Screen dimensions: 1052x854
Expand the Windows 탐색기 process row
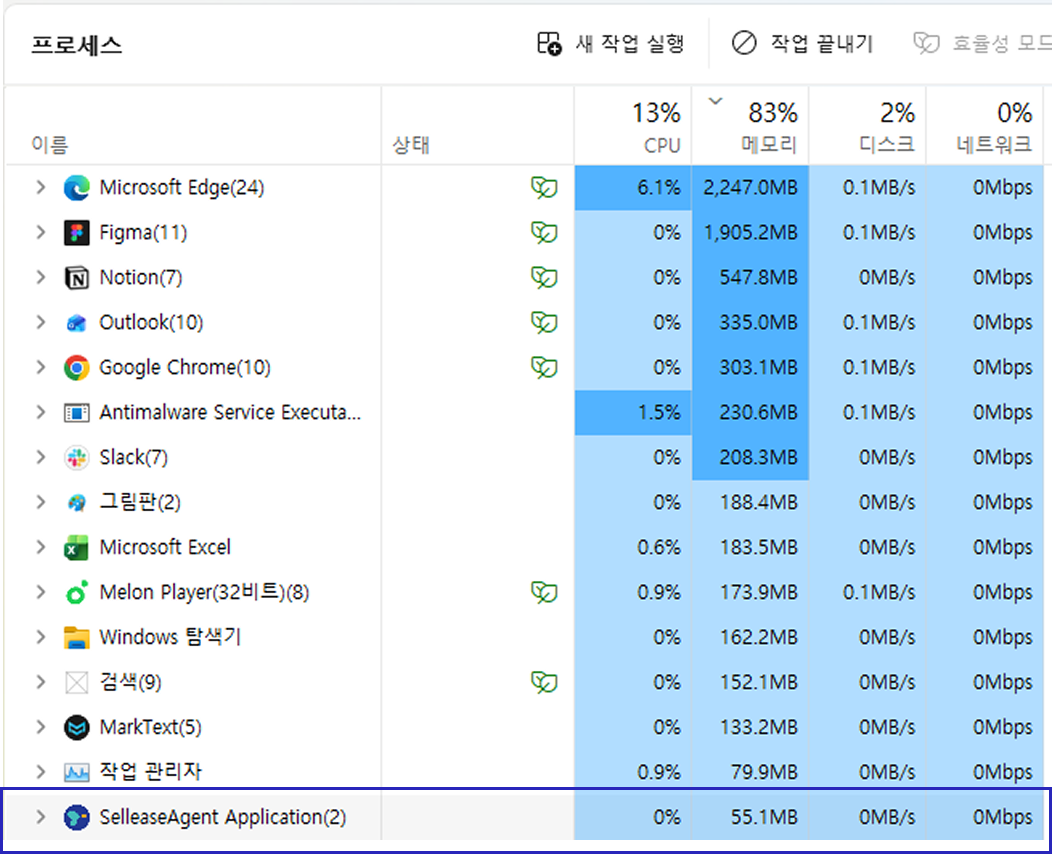[40, 637]
